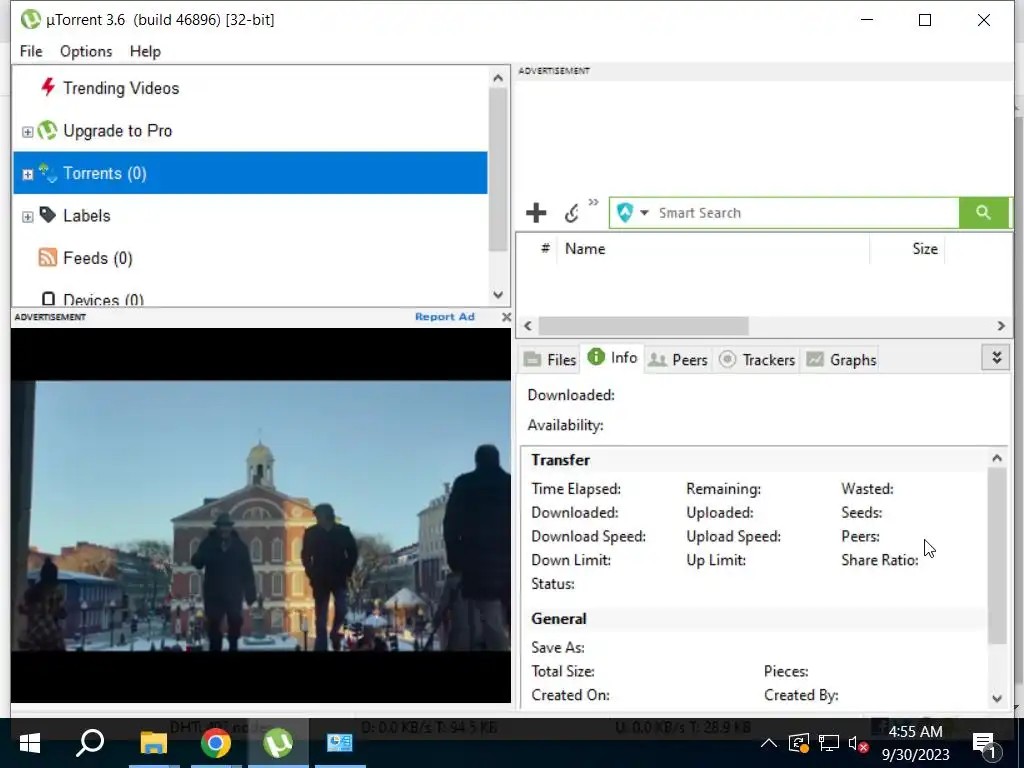Click the Devices phone icon
Viewport: 1024px width, 768px height.
pos(48,299)
